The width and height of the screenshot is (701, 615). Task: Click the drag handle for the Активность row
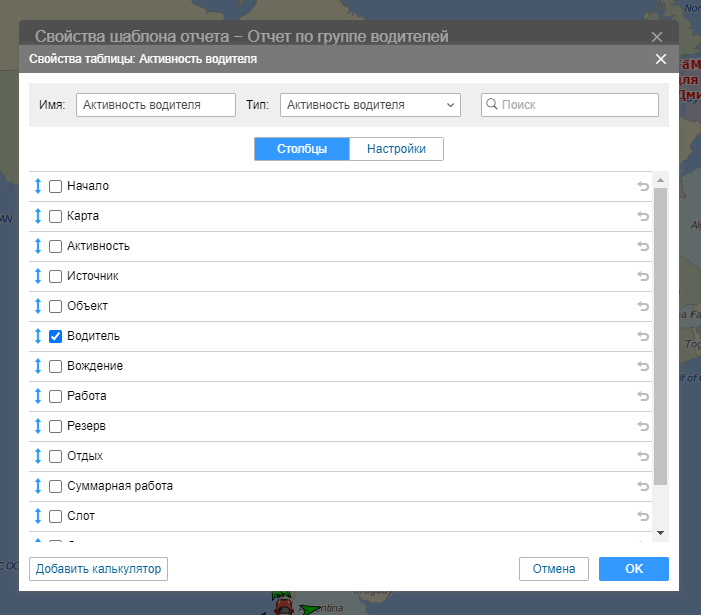(x=38, y=246)
